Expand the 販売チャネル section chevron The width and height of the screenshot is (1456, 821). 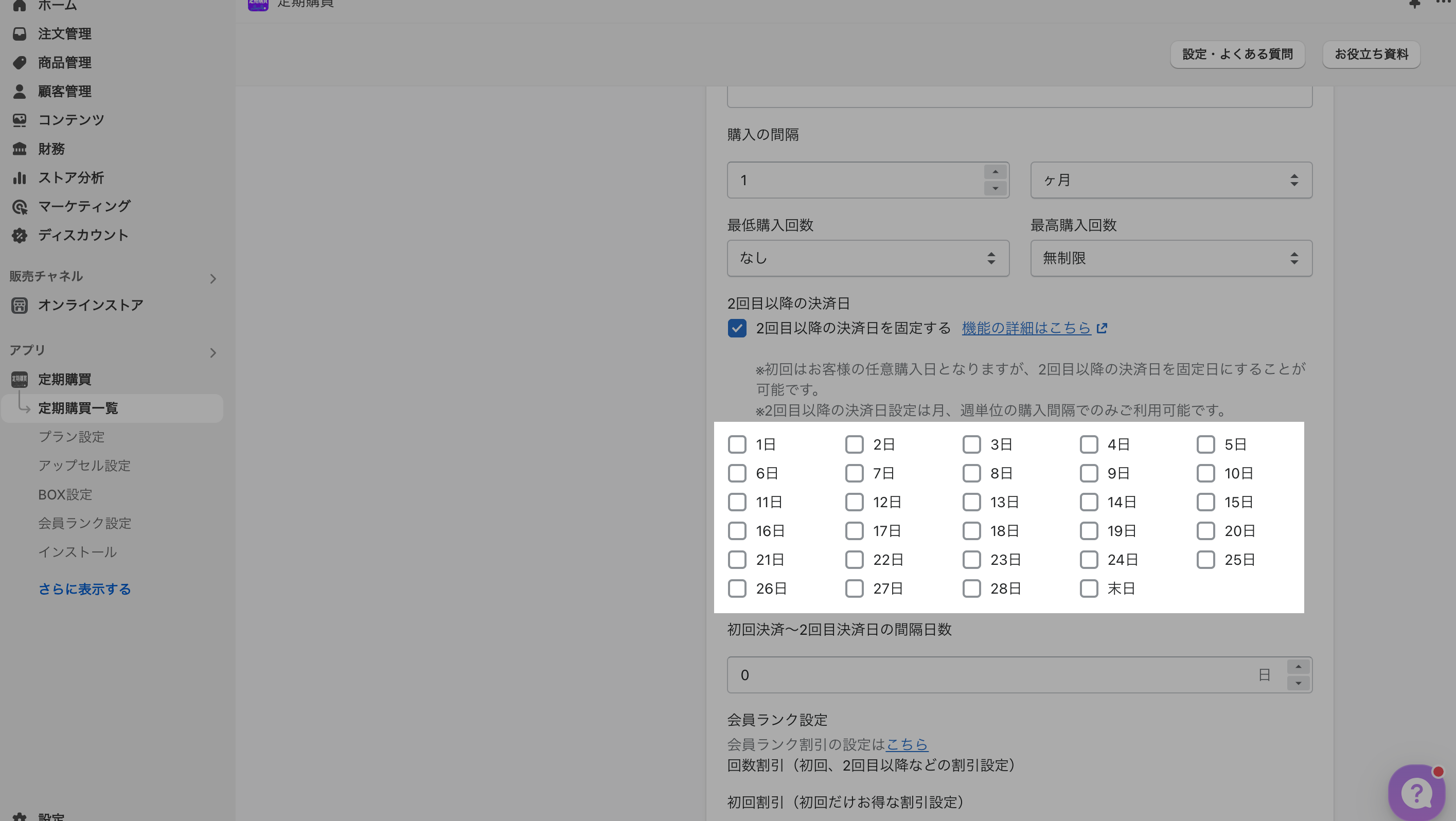click(x=213, y=279)
